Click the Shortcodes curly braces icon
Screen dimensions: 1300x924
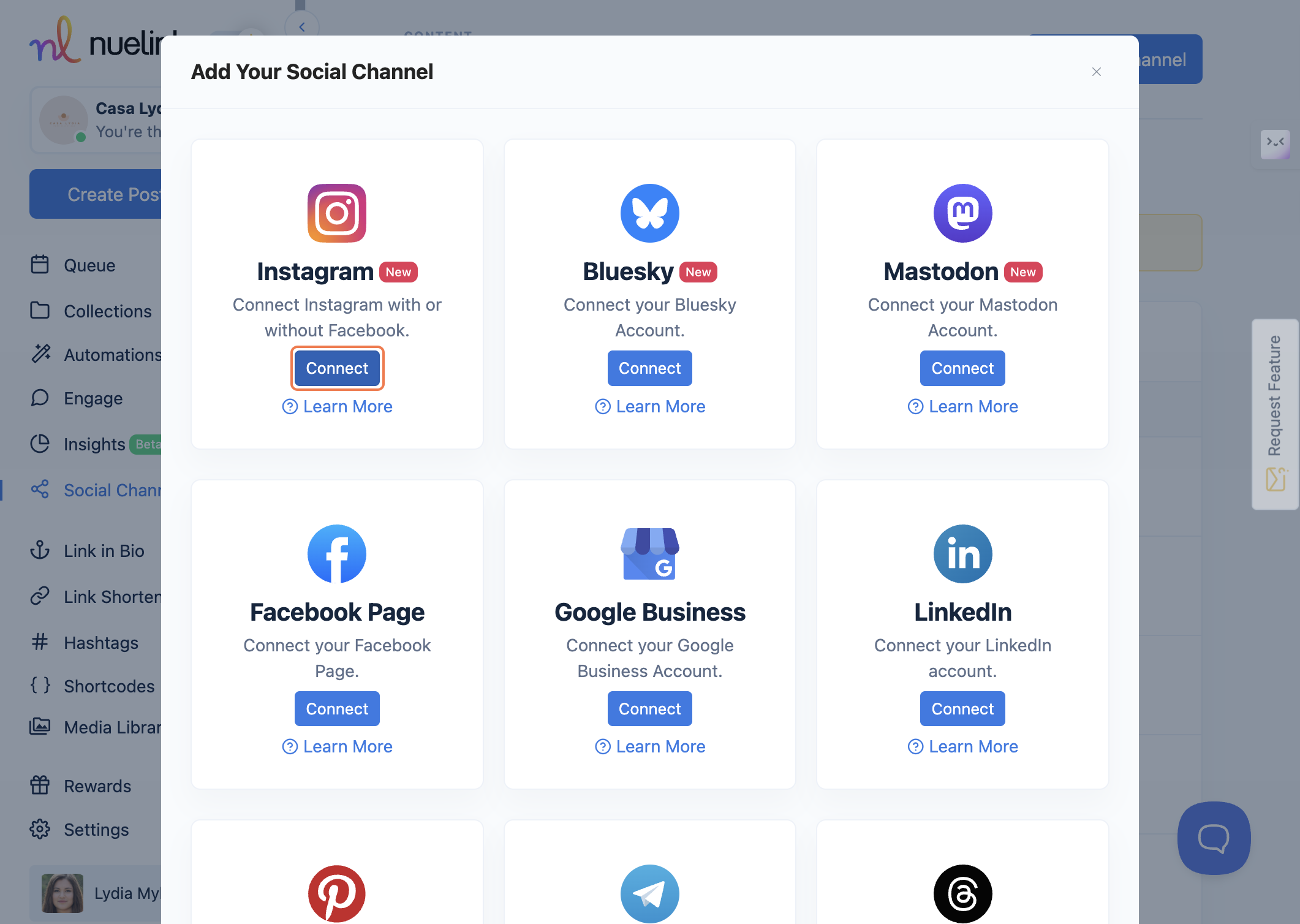(x=40, y=684)
